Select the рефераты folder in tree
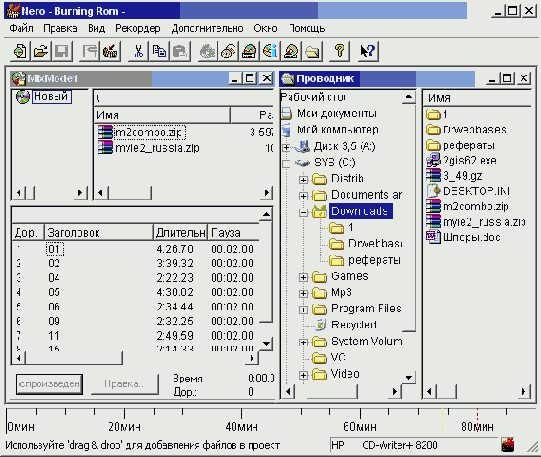The image size is (541, 457). (x=374, y=260)
